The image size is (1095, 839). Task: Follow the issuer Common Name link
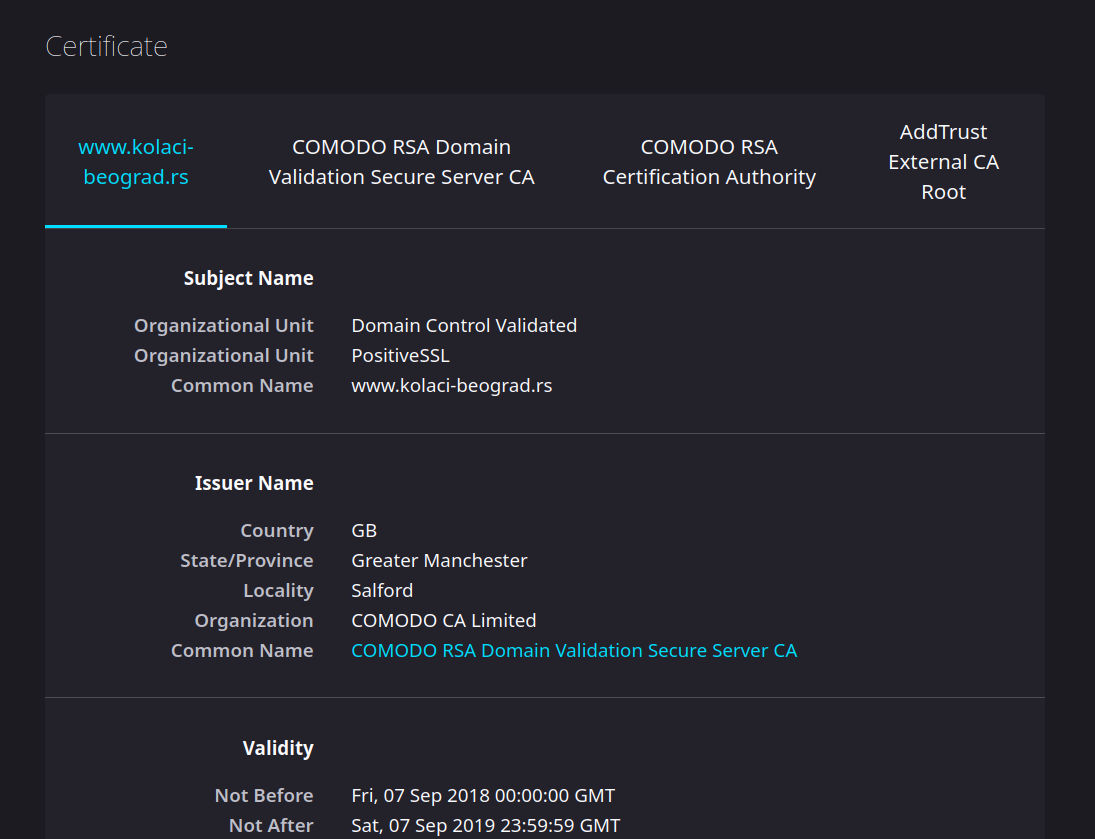pyautogui.click(x=574, y=650)
